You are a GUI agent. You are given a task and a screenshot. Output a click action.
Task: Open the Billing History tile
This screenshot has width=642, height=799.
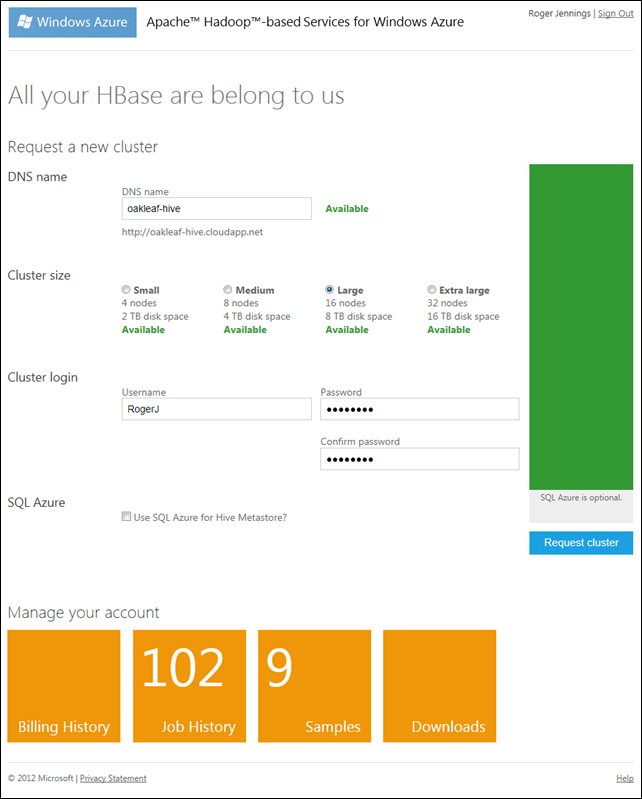coord(64,686)
